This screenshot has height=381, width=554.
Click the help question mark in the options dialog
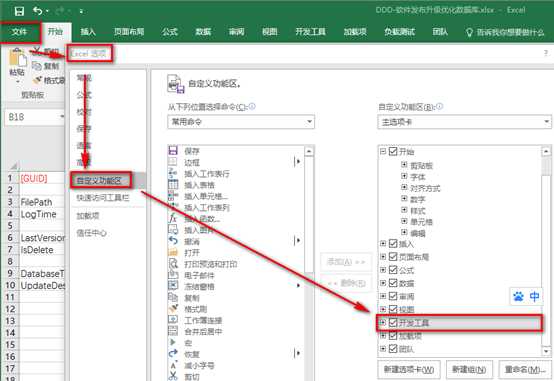(546, 53)
